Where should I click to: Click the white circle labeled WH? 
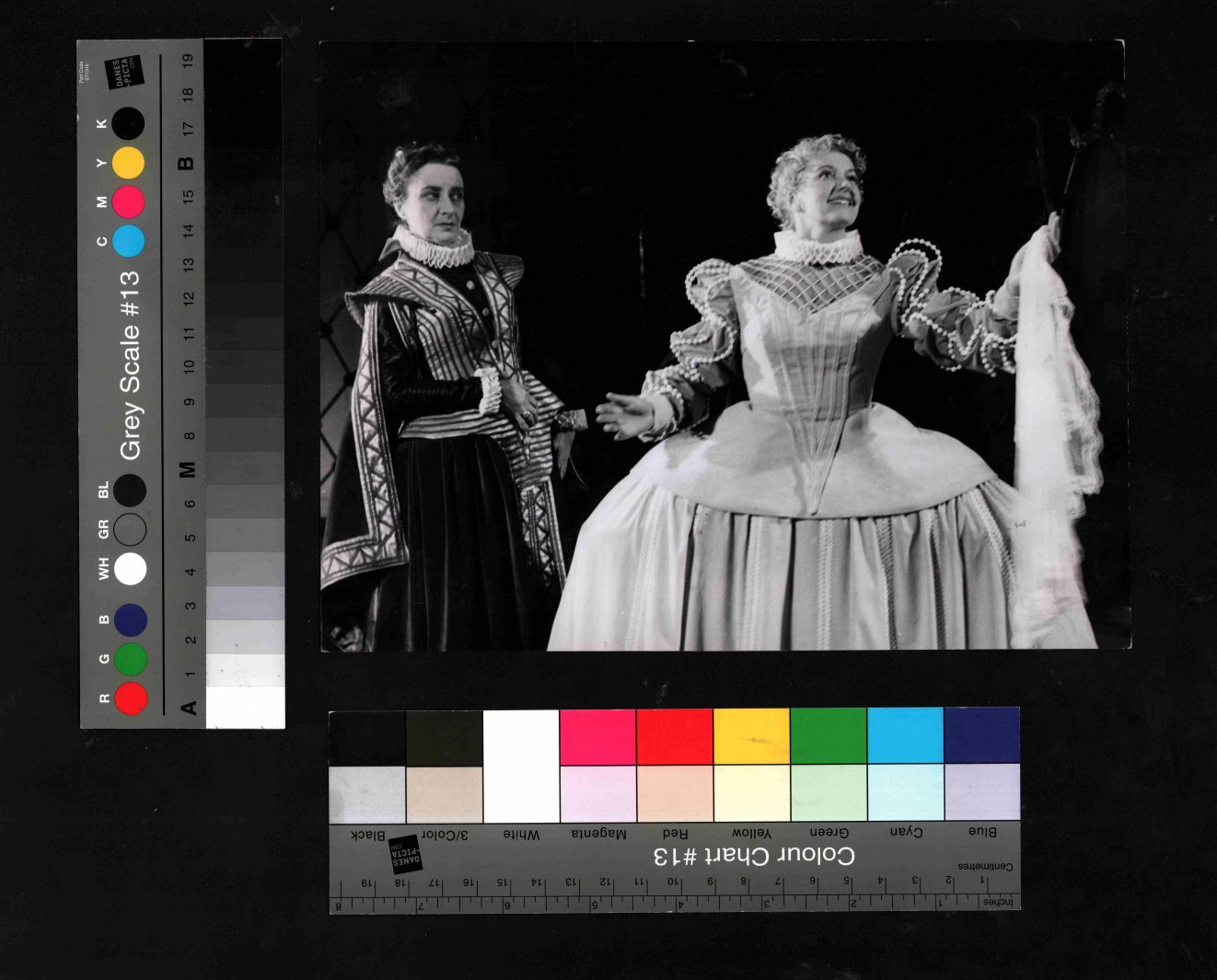pos(130,569)
